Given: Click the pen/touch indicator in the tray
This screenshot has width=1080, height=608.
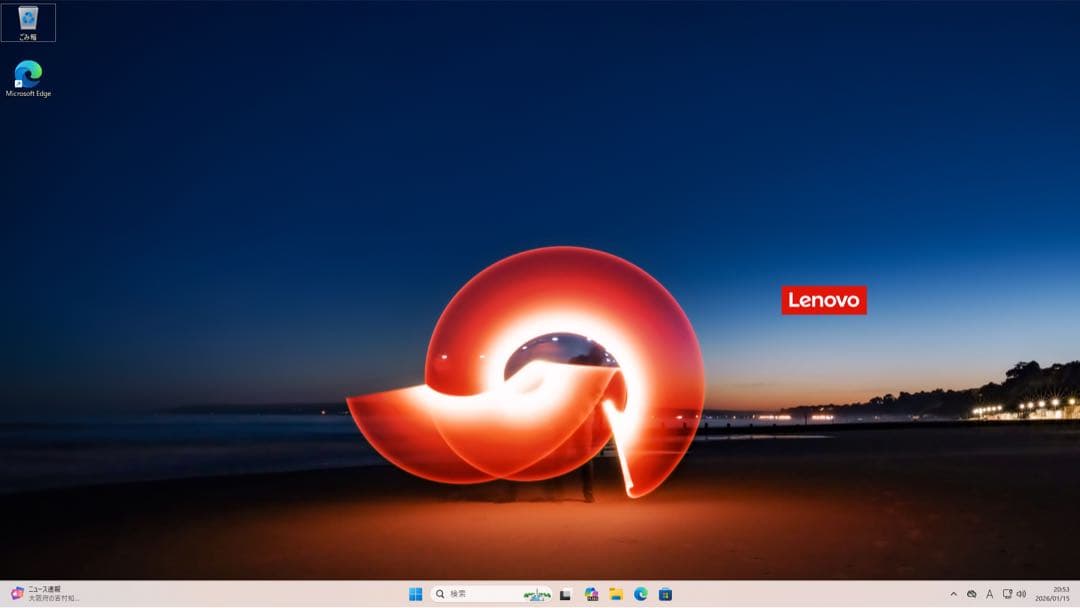Looking at the screenshot, I should pos(1006,593).
